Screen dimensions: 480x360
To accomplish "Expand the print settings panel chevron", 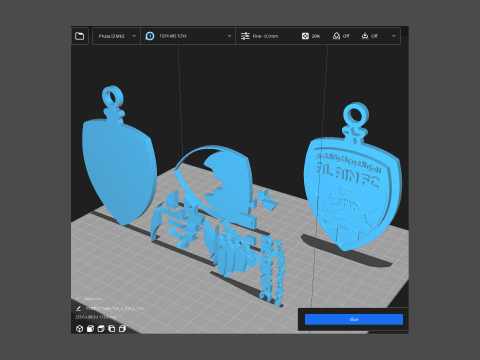I will pos(394,36).
